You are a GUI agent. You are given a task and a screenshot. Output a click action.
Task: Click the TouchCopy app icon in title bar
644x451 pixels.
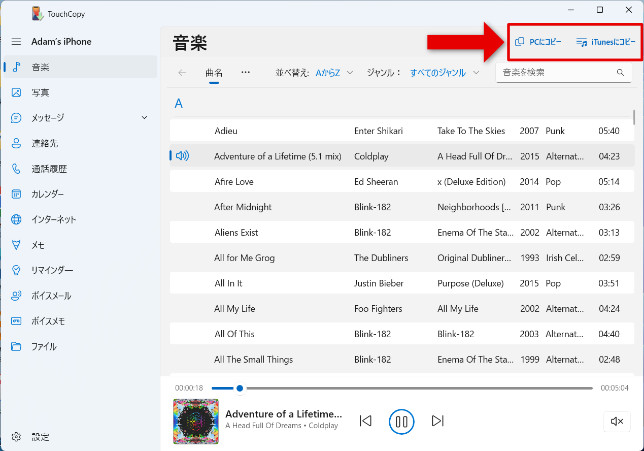[37, 14]
